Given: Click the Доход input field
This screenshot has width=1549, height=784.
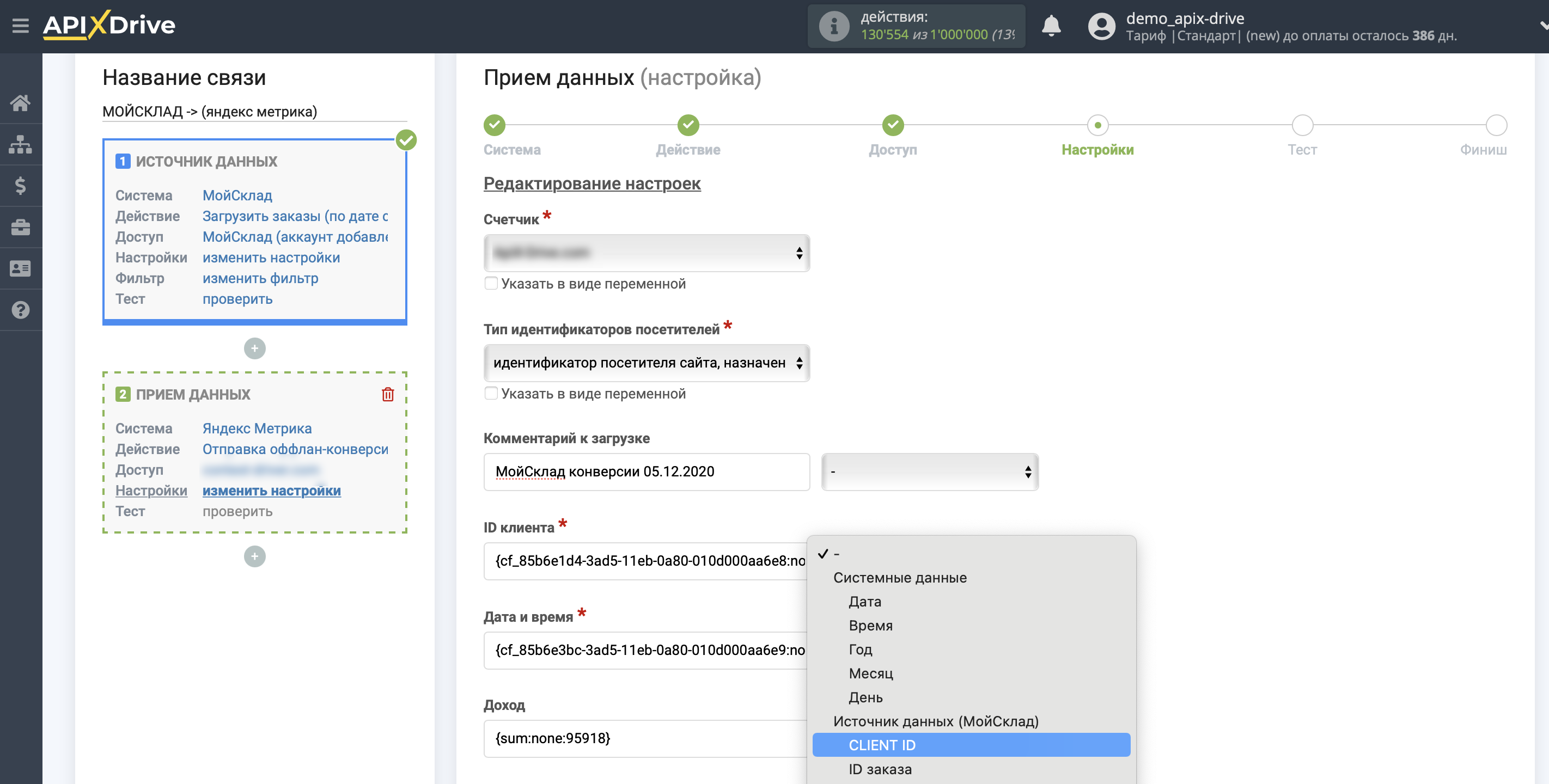Looking at the screenshot, I should click(x=645, y=738).
